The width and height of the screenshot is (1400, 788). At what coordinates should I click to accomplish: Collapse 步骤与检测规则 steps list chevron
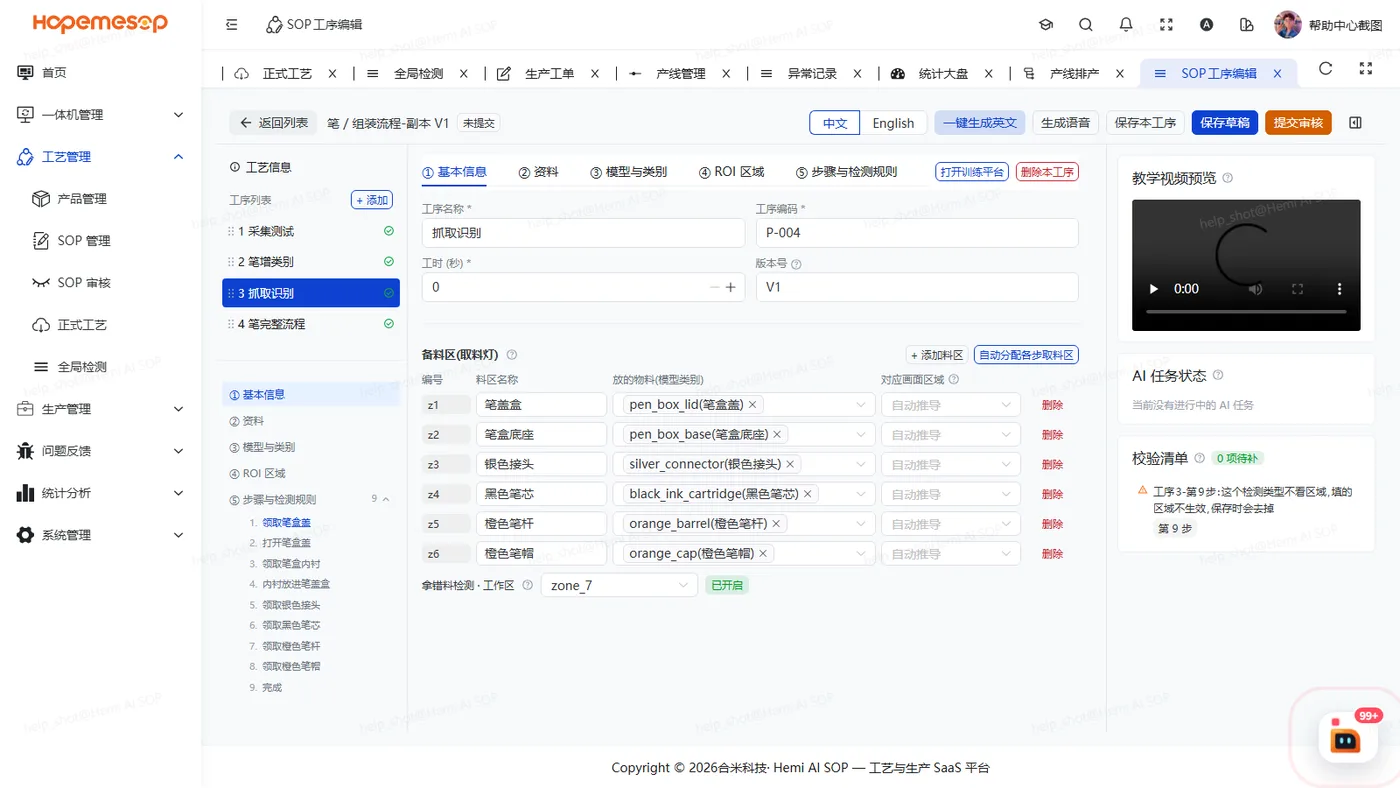386,499
